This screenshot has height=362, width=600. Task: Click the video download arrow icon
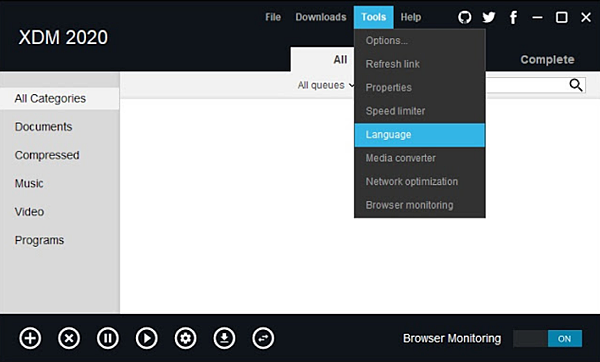pos(224,338)
